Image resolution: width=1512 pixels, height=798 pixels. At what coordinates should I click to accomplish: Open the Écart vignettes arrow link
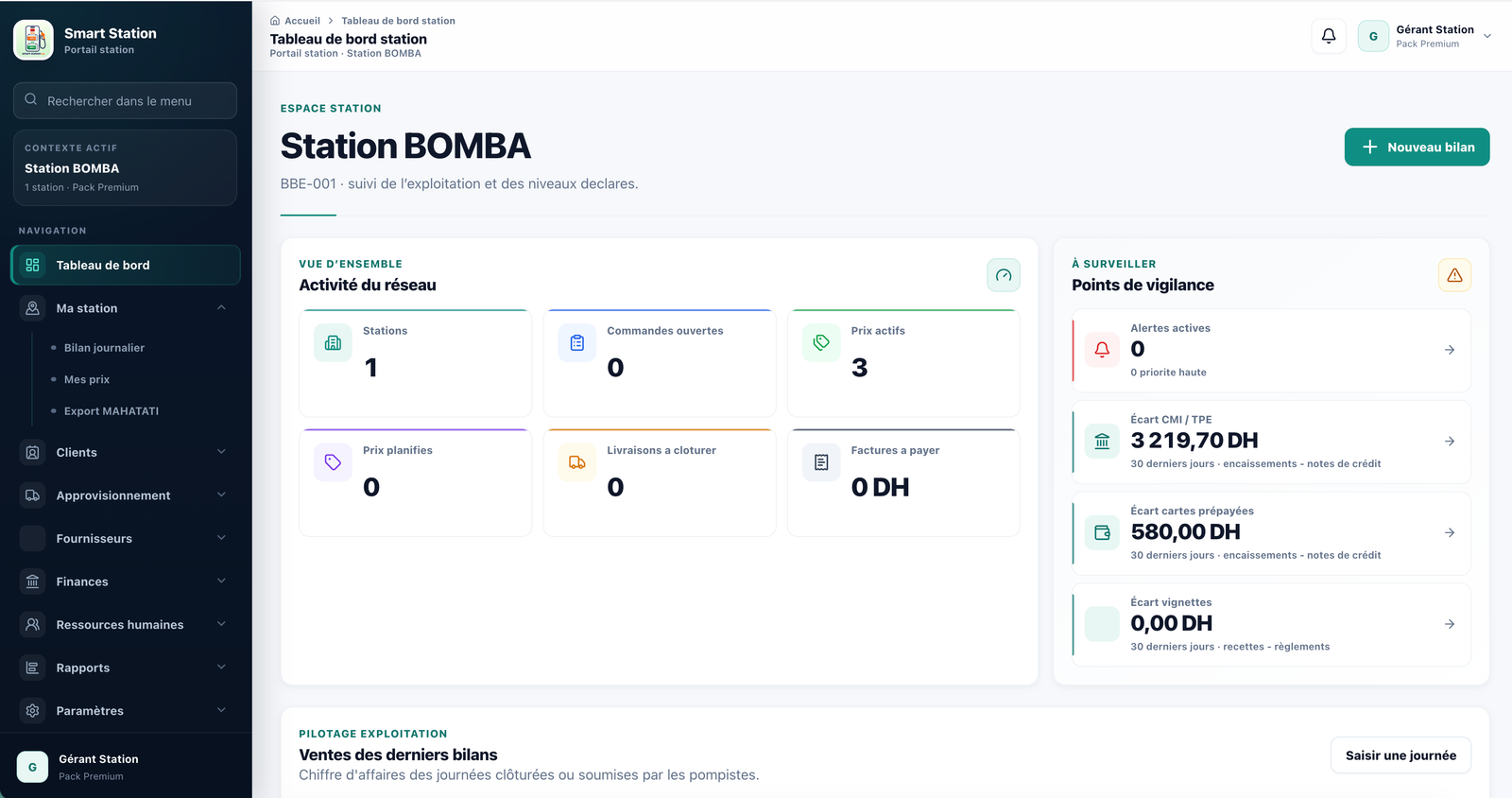tap(1450, 624)
